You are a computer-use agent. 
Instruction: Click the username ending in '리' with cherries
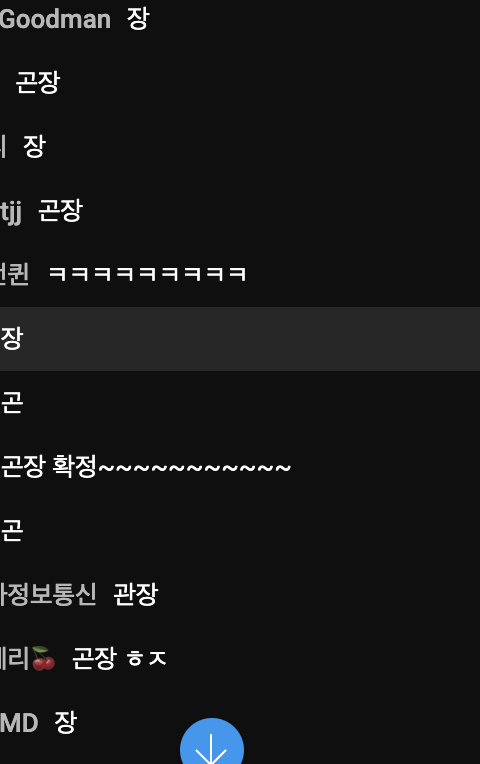pos(28,658)
